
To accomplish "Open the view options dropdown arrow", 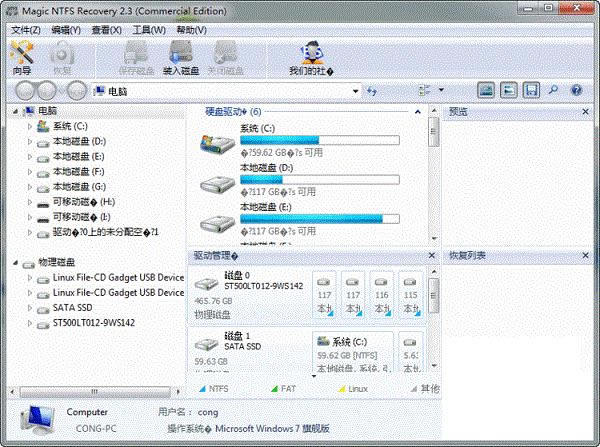I will point(441,90).
